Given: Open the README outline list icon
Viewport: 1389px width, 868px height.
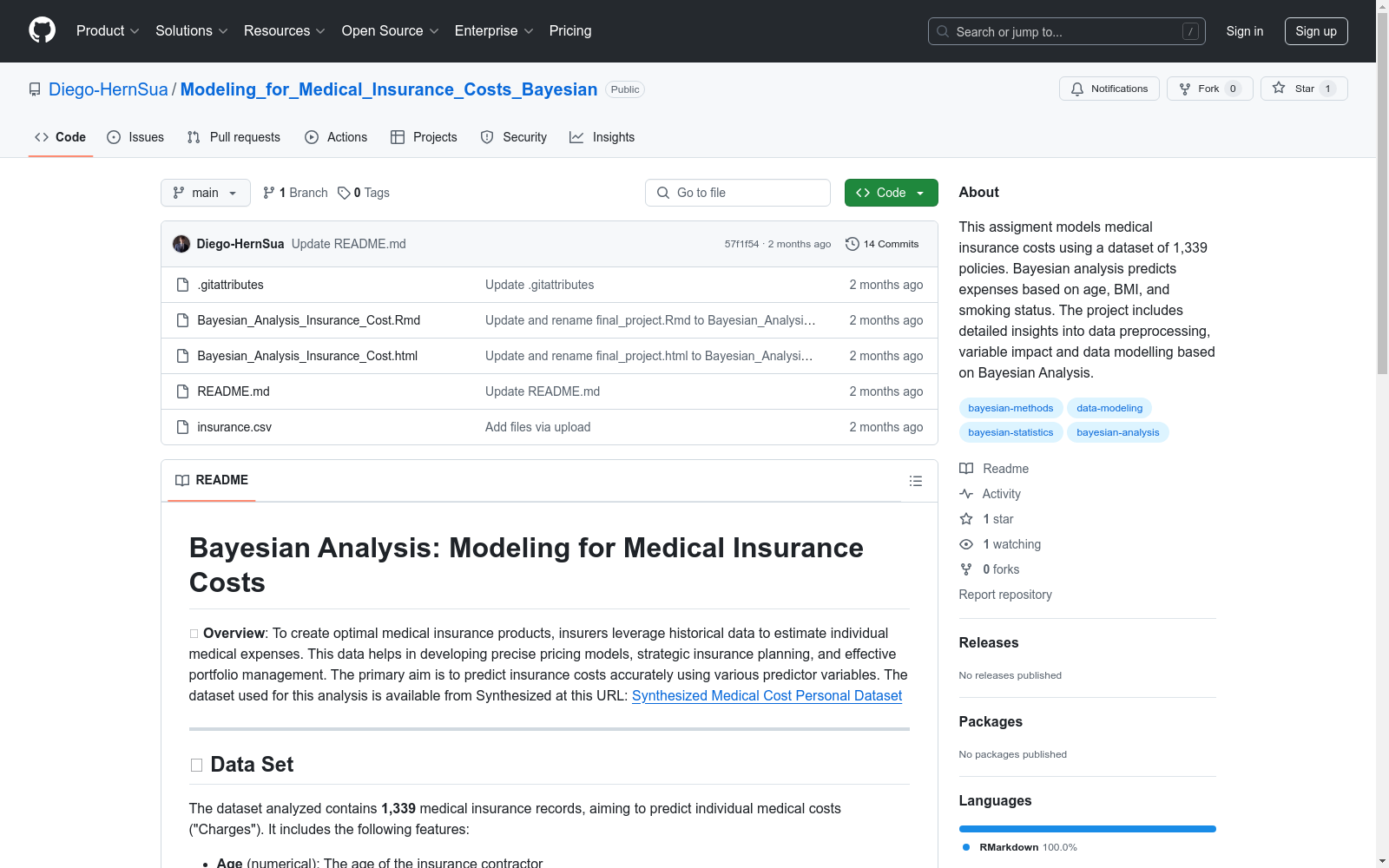Looking at the screenshot, I should [915, 480].
